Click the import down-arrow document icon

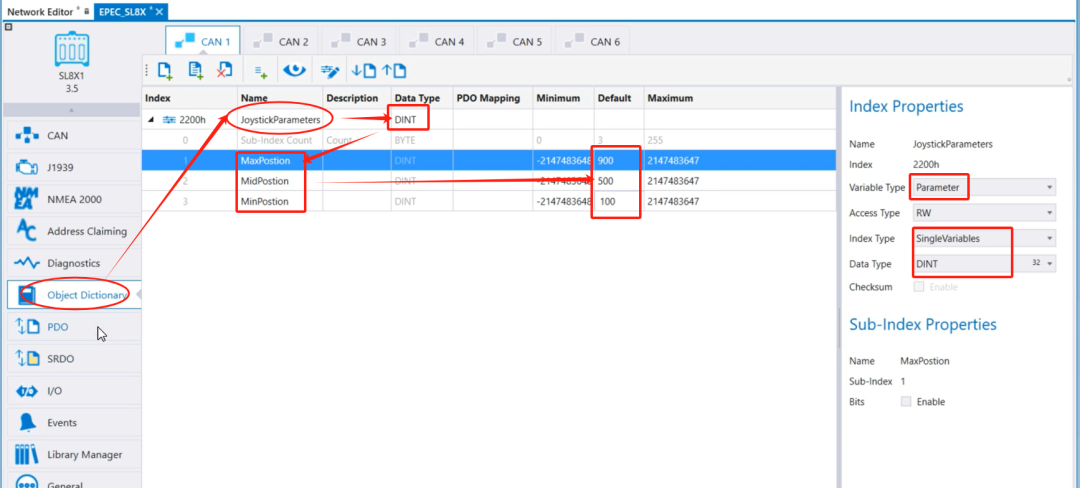pyautogui.click(x=362, y=70)
